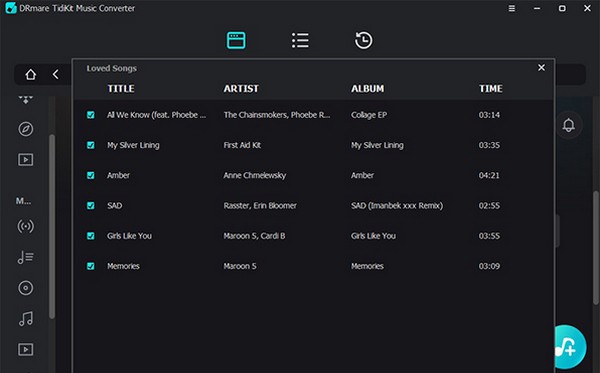Screen dimensions: 600x373
Task: Select artist 'Rasster, Erin Bloomer'
Action: coord(260,205)
